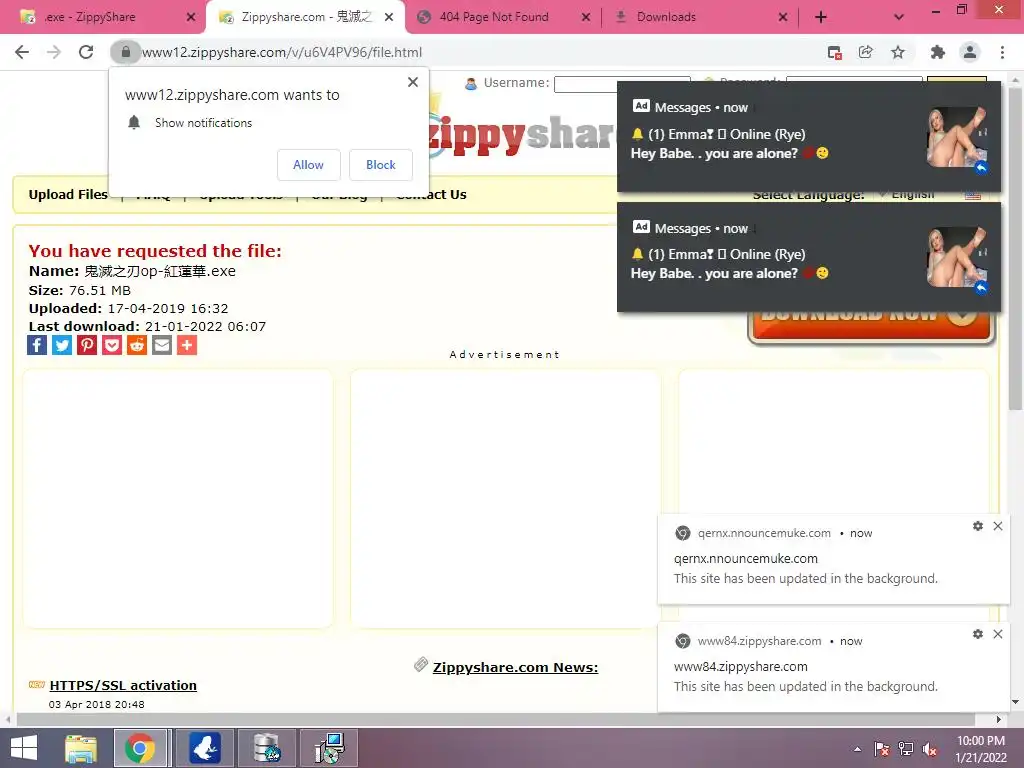Share the file on Twitter
The height and width of the screenshot is (768, 1024).
click(x=62, y=345)
